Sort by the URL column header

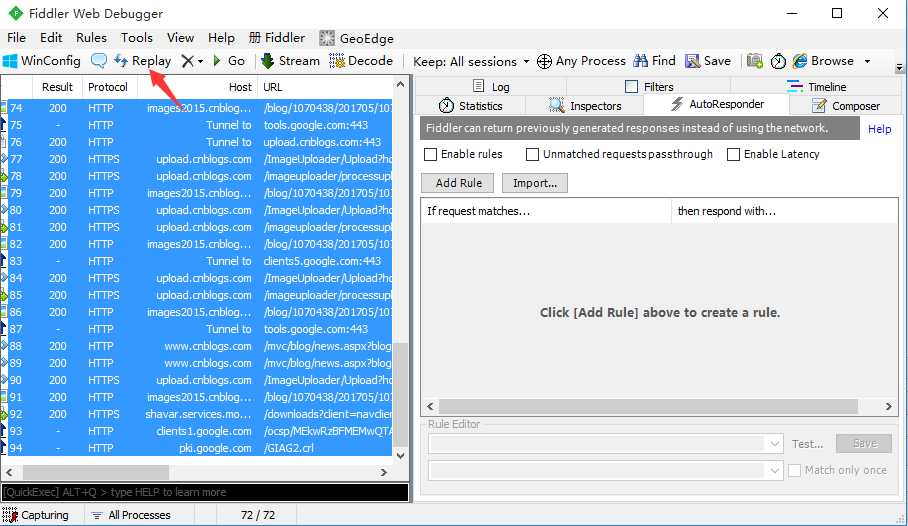click(325, 87)
